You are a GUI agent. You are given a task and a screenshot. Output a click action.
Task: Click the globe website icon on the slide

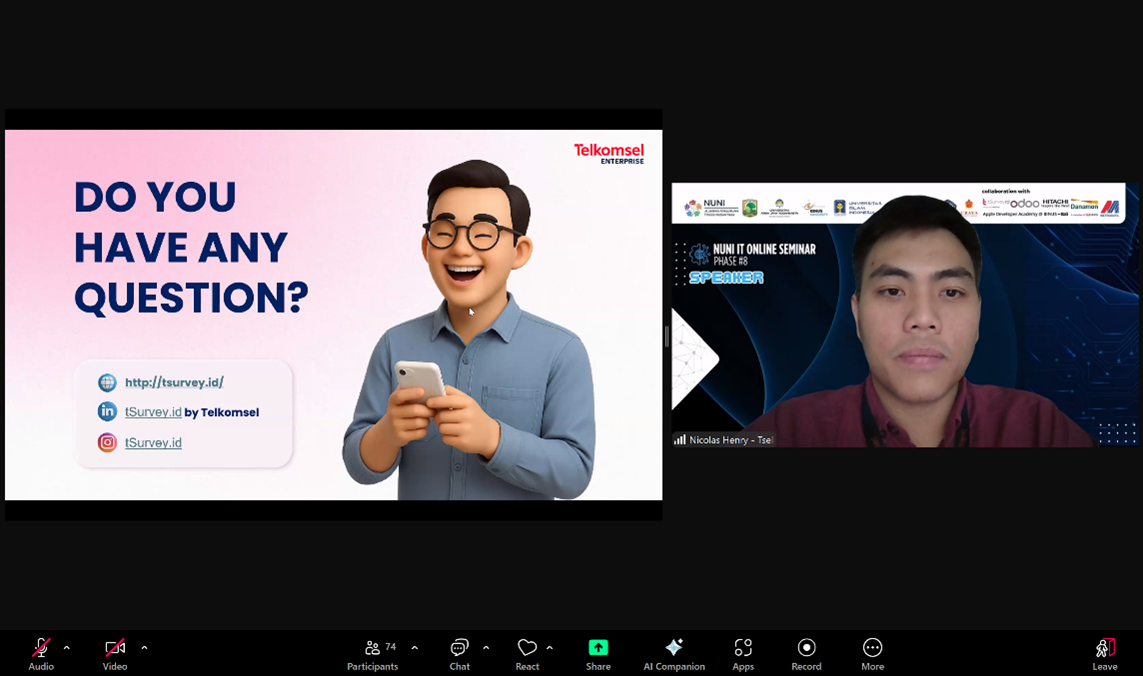107,382
